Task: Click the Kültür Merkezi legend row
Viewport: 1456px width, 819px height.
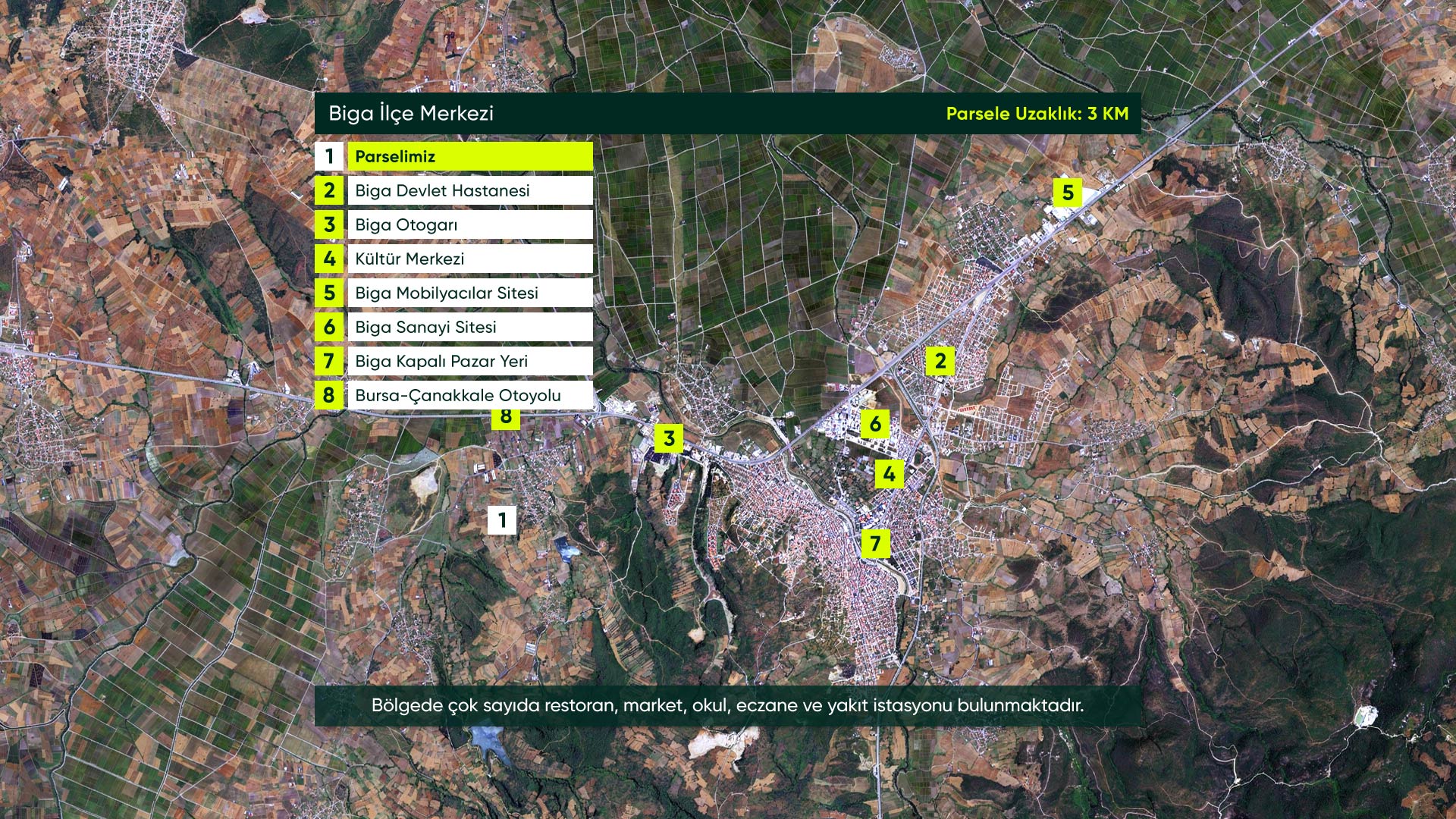Action: coord(469,259)
